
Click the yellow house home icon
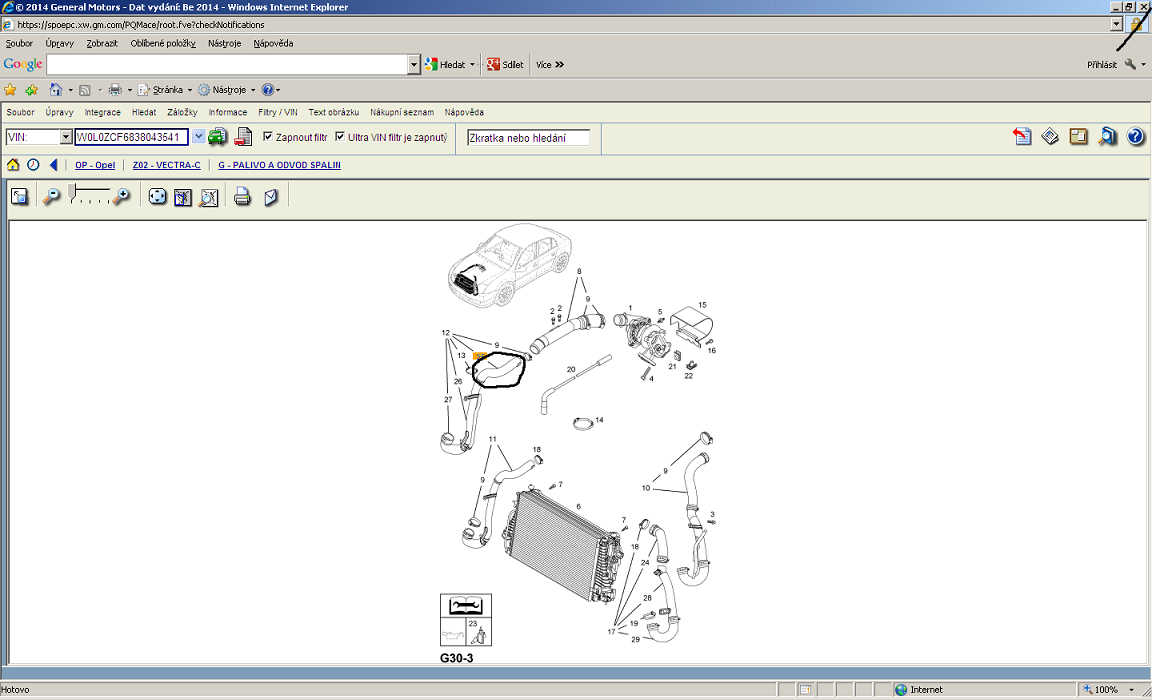(13, 165)
